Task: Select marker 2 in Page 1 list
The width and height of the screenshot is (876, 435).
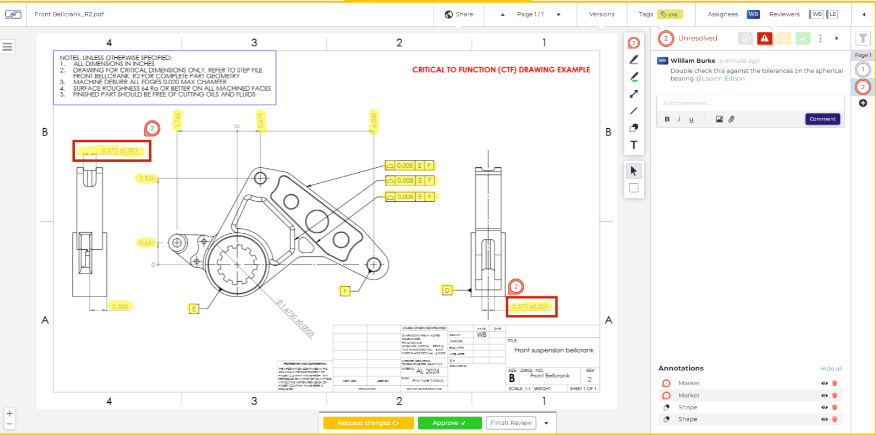Action: click(863, 87)
